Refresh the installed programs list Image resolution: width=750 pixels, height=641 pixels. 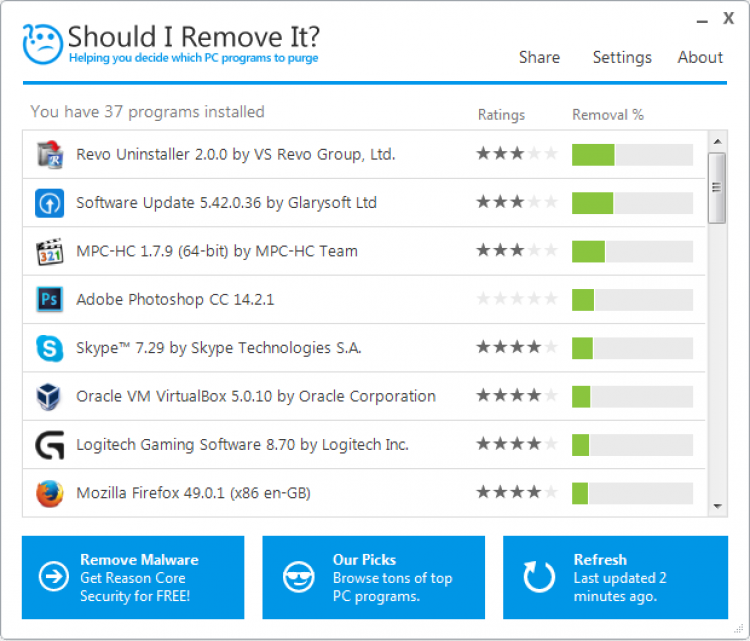pyautogui.click(x=616, y=577)
